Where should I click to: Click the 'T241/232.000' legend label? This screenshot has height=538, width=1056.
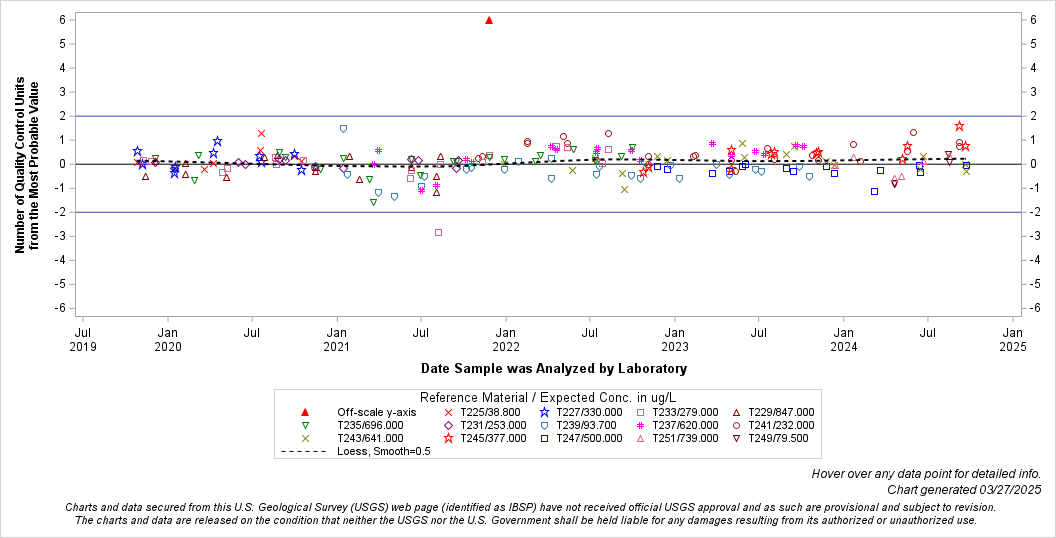pos(782,426)
